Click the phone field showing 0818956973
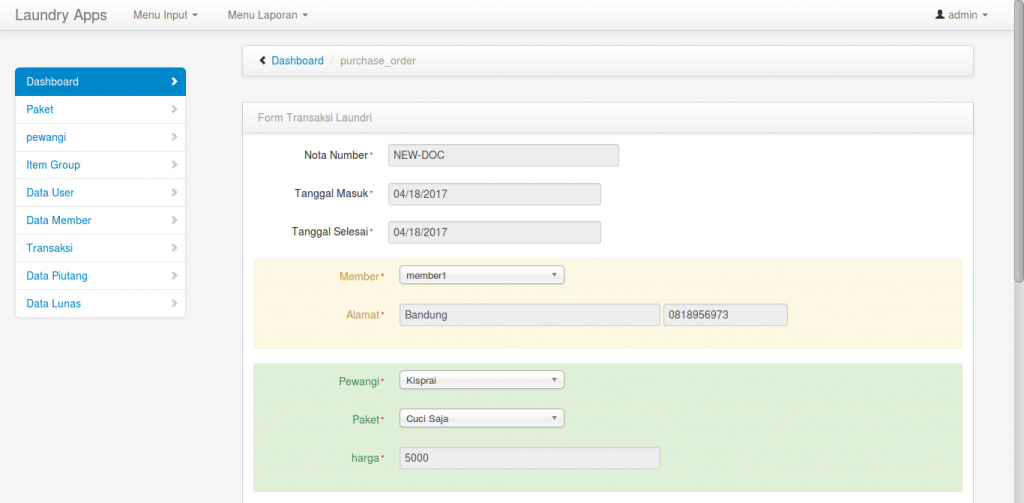 (726, 314)
